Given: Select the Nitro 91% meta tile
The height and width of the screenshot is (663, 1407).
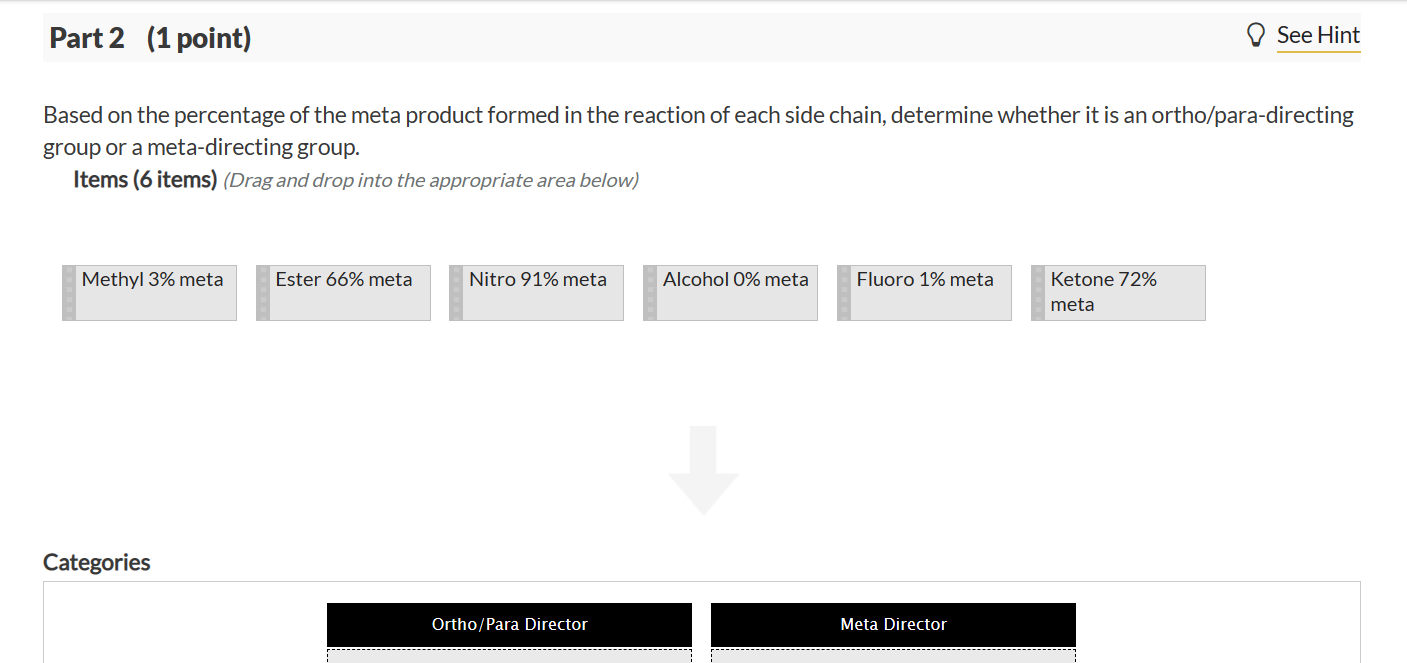Looking at the screenshot, I should pos(538,292).
